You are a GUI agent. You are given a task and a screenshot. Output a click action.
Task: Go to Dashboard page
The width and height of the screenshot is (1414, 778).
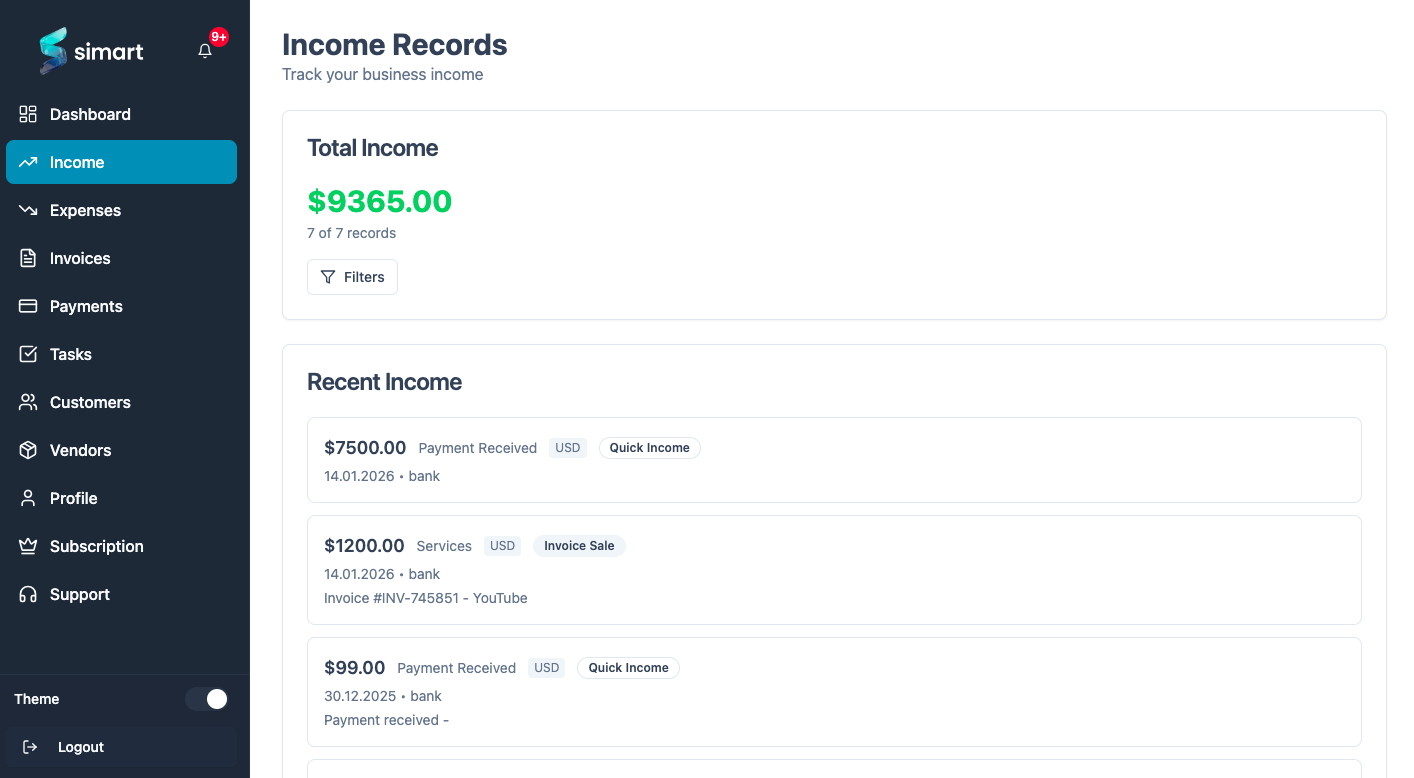point(121,114)
